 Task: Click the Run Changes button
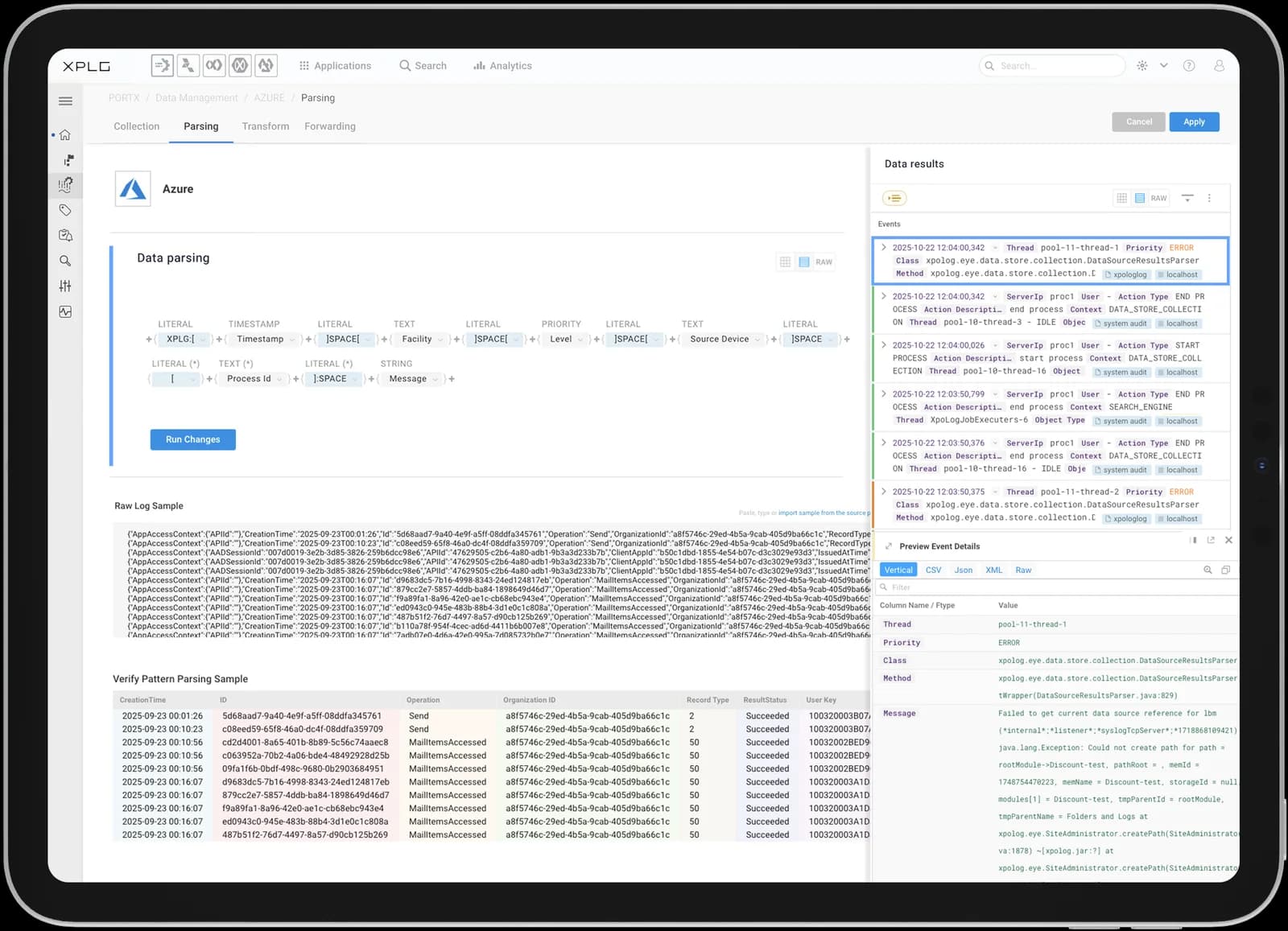[193, 439]
